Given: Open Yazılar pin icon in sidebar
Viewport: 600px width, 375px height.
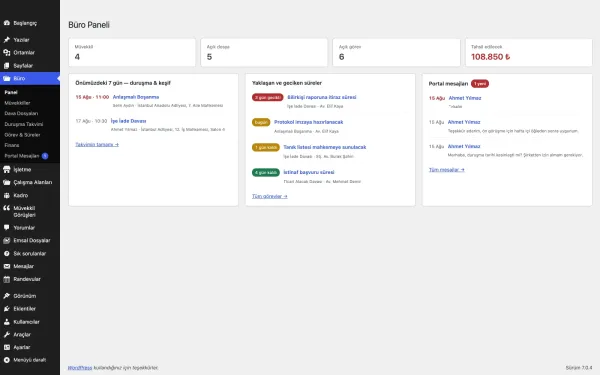Looking at the screenshot, I should 7,40.
